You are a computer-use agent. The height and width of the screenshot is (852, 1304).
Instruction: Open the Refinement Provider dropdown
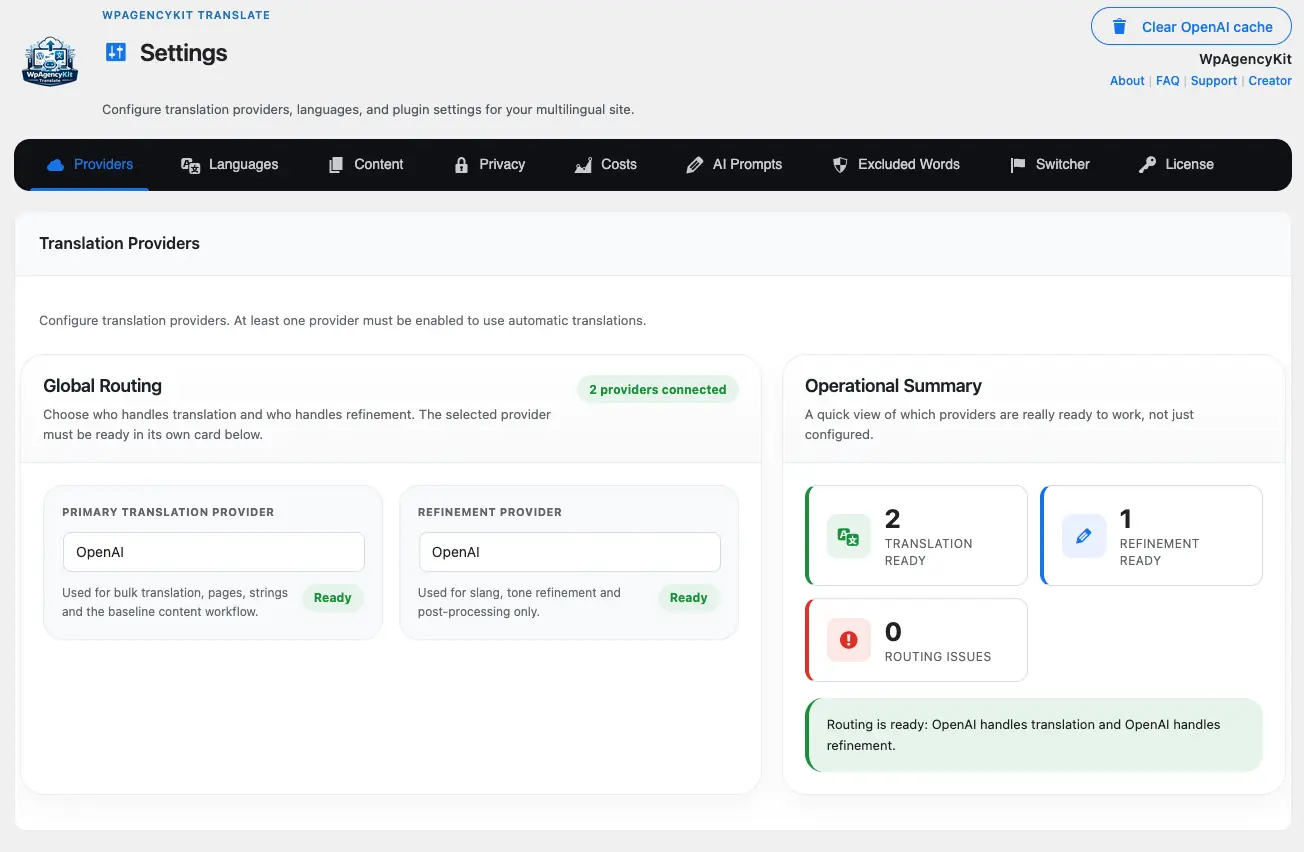point(569,552)
